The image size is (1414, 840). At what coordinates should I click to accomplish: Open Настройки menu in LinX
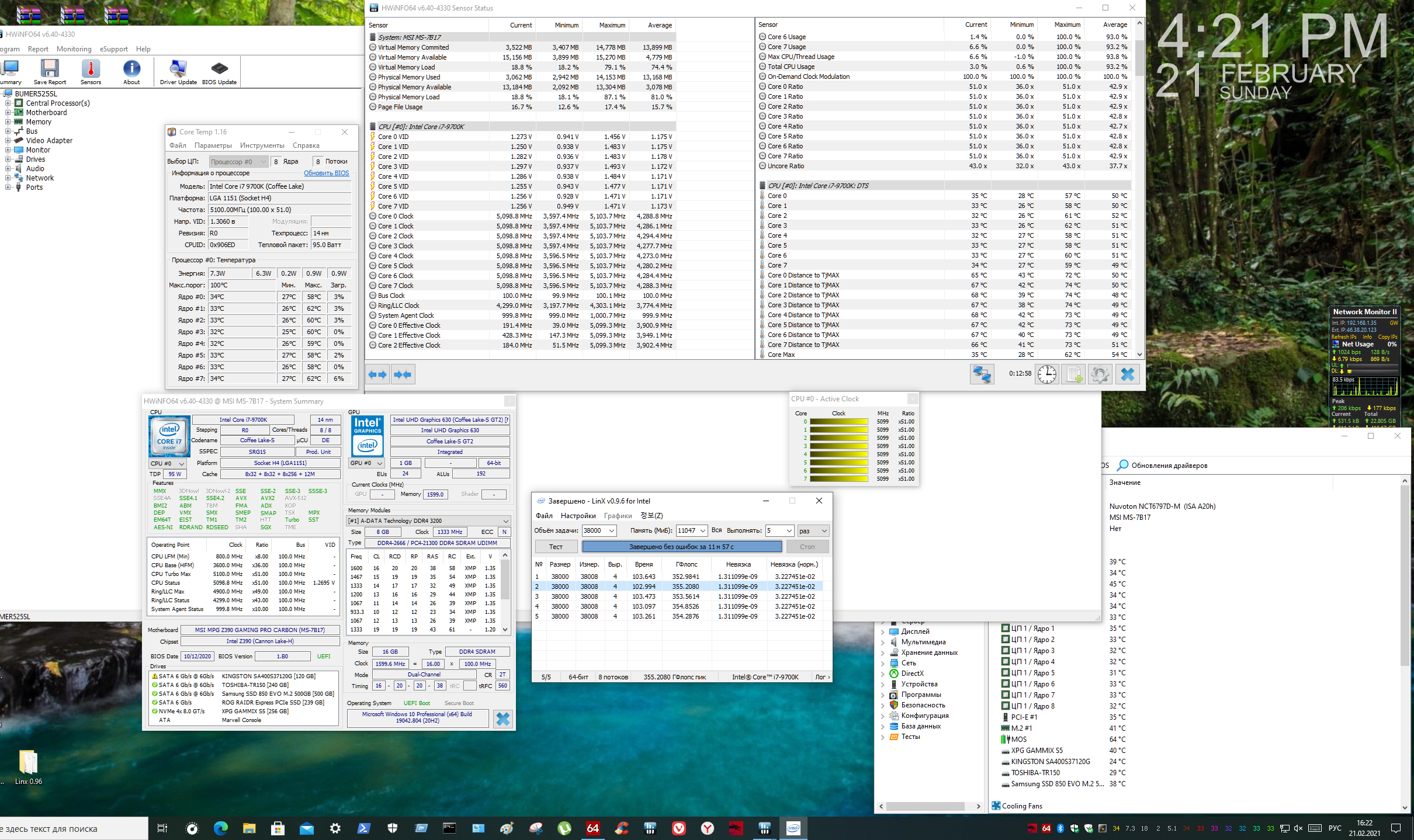coord(577,515)
